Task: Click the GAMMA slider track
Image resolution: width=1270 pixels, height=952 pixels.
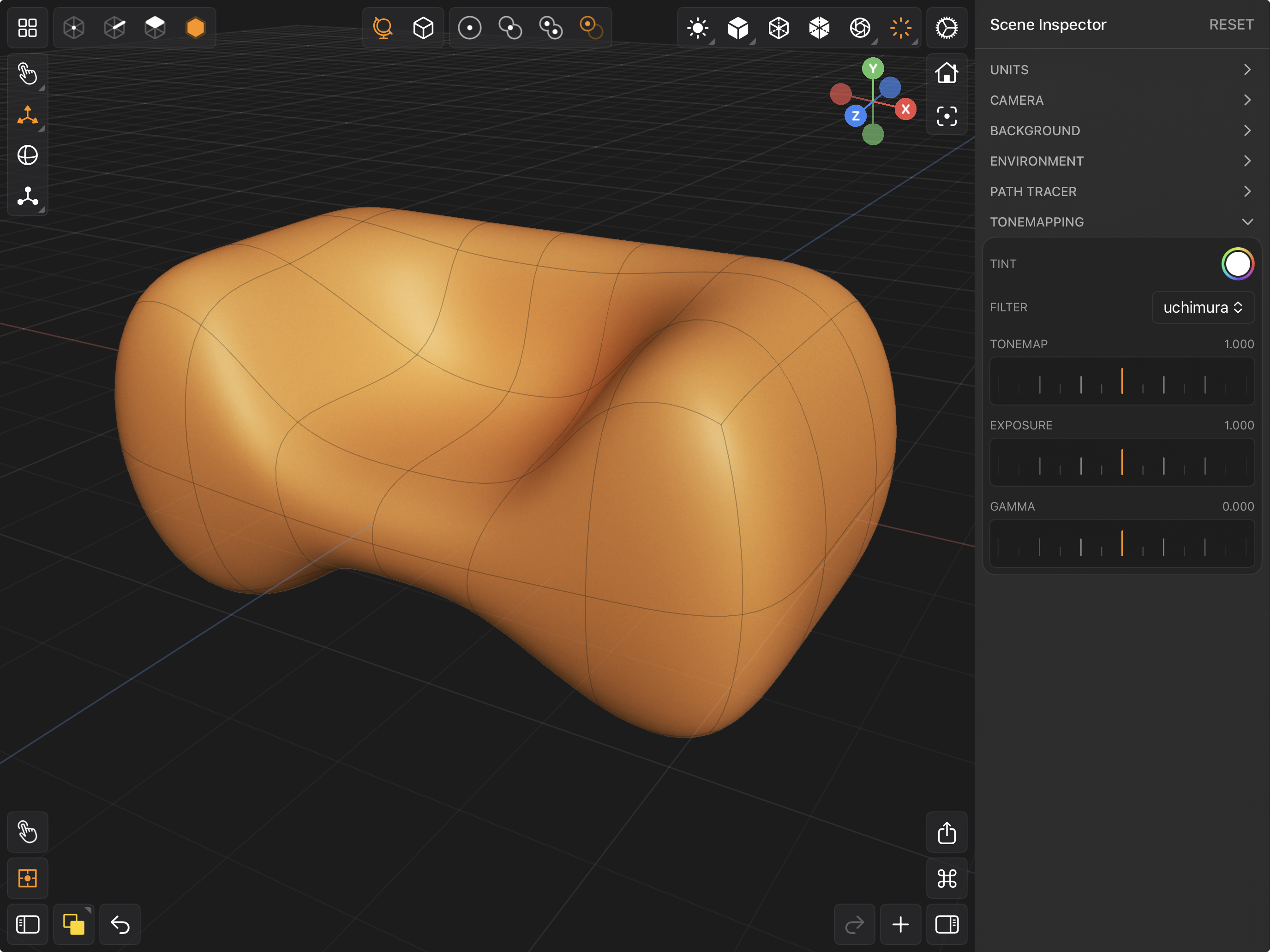Action: coord(1122,543)
